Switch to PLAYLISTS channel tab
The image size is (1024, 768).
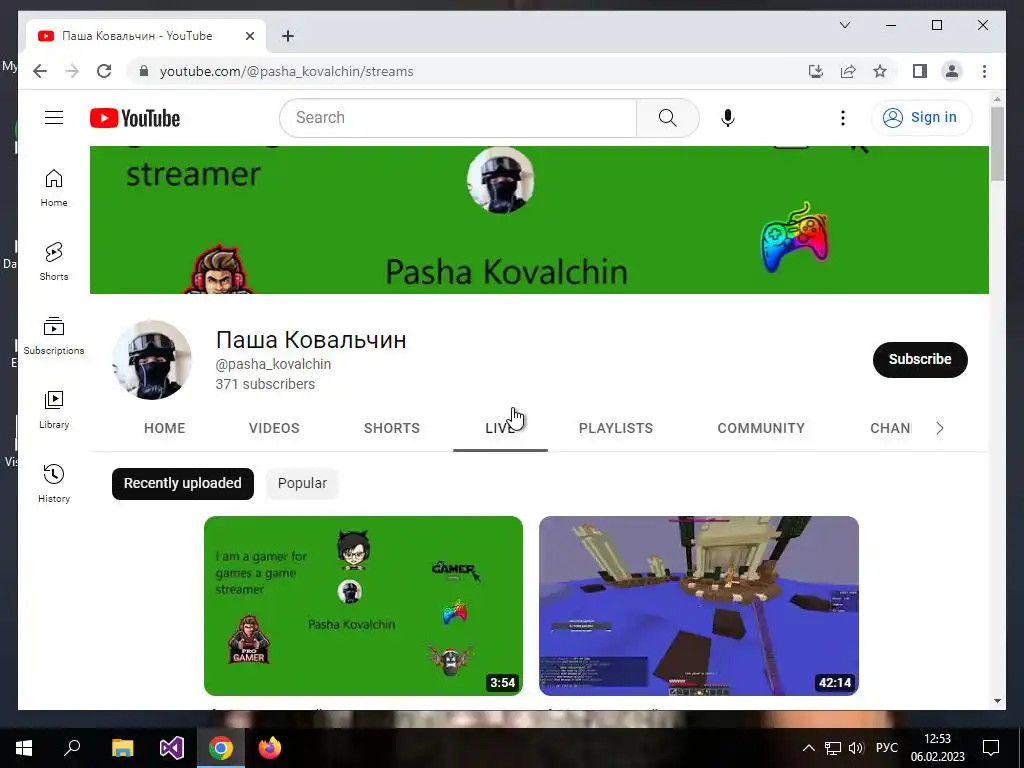coord(616,428)
